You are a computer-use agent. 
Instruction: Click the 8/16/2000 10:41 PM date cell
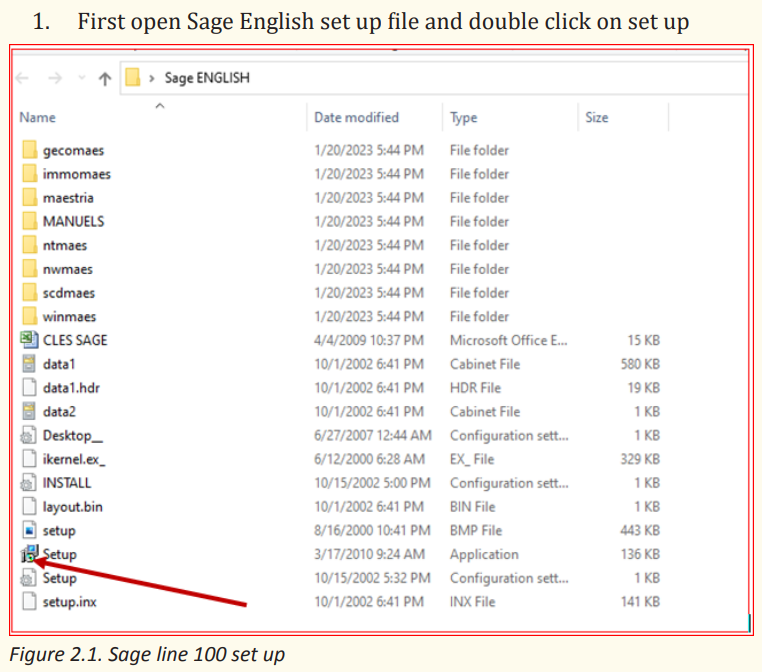point(372,530)
